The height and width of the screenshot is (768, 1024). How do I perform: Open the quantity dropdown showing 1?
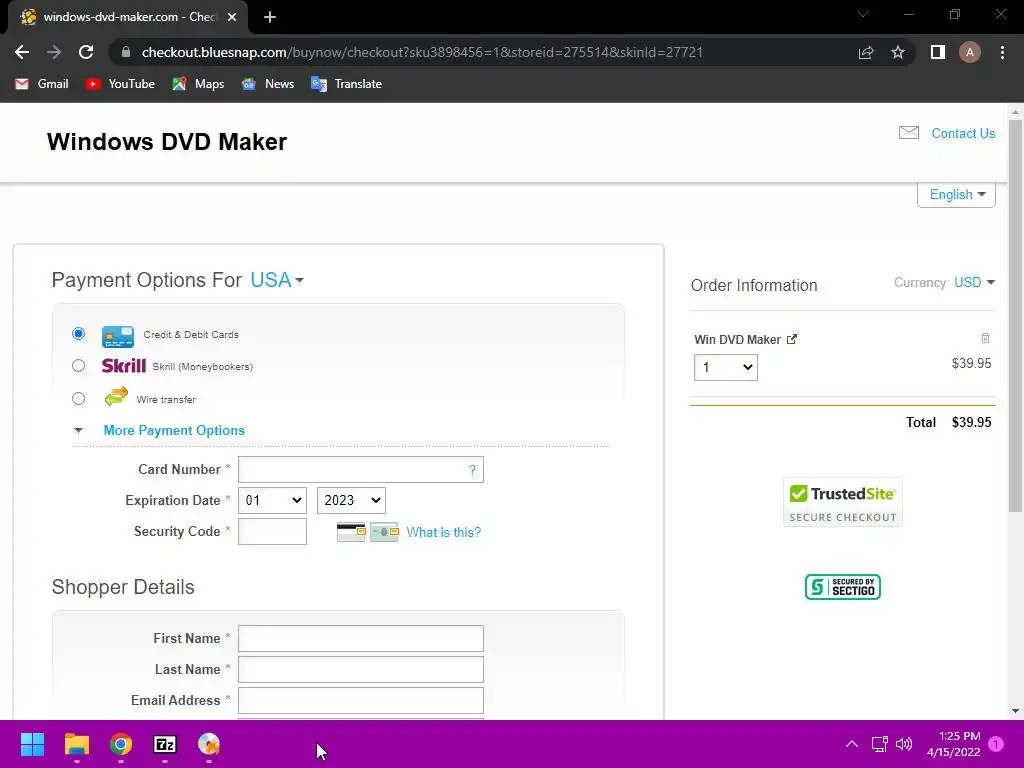pos(726,368)
